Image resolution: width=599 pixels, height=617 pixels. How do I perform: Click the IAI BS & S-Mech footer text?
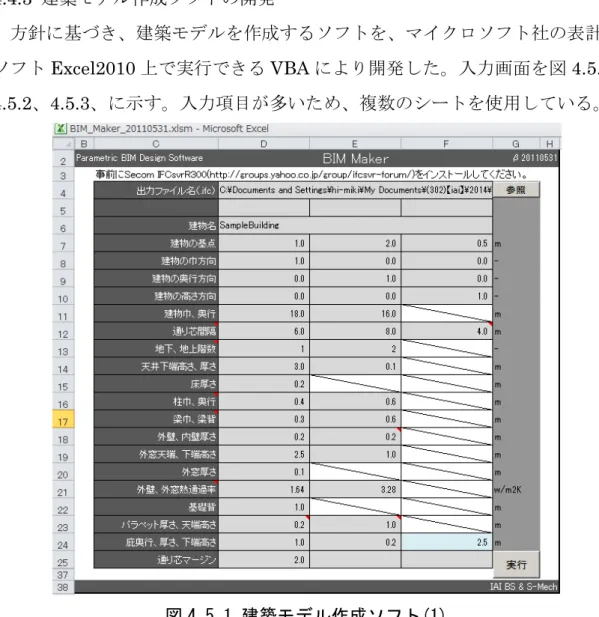[x=523, y=587]
